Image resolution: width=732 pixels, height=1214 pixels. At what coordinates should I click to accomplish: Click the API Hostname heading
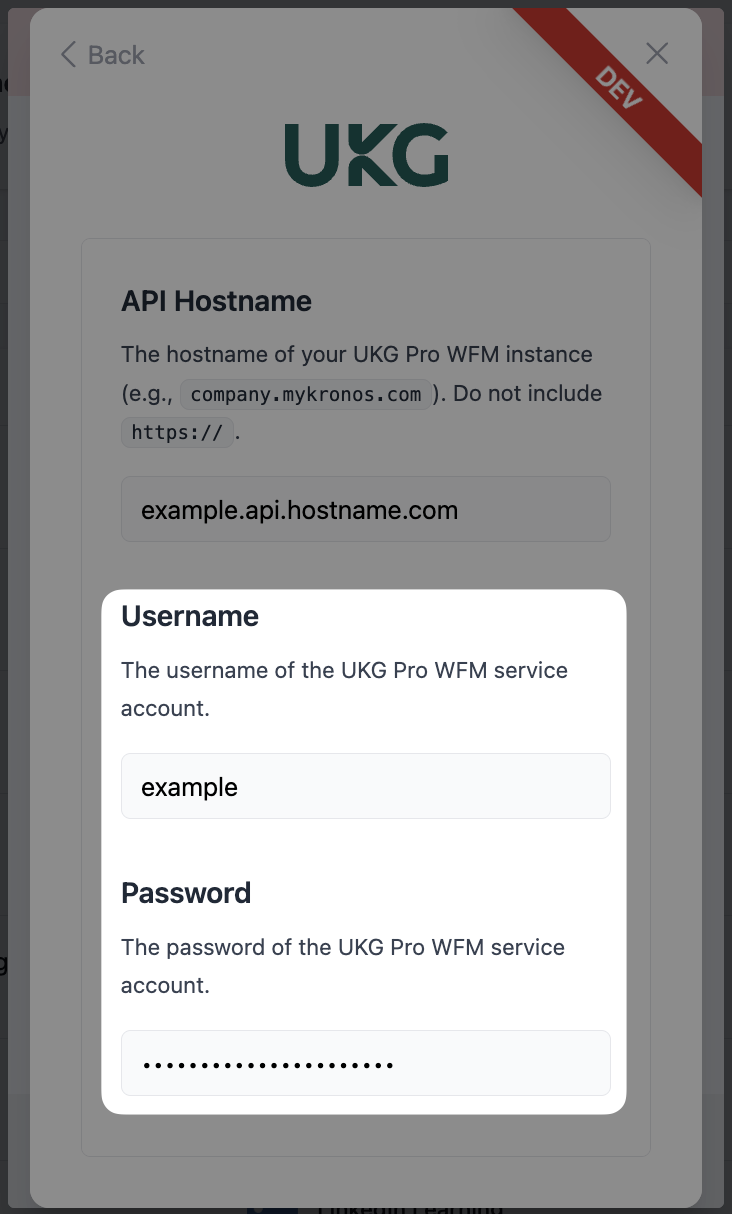point(216,301)
